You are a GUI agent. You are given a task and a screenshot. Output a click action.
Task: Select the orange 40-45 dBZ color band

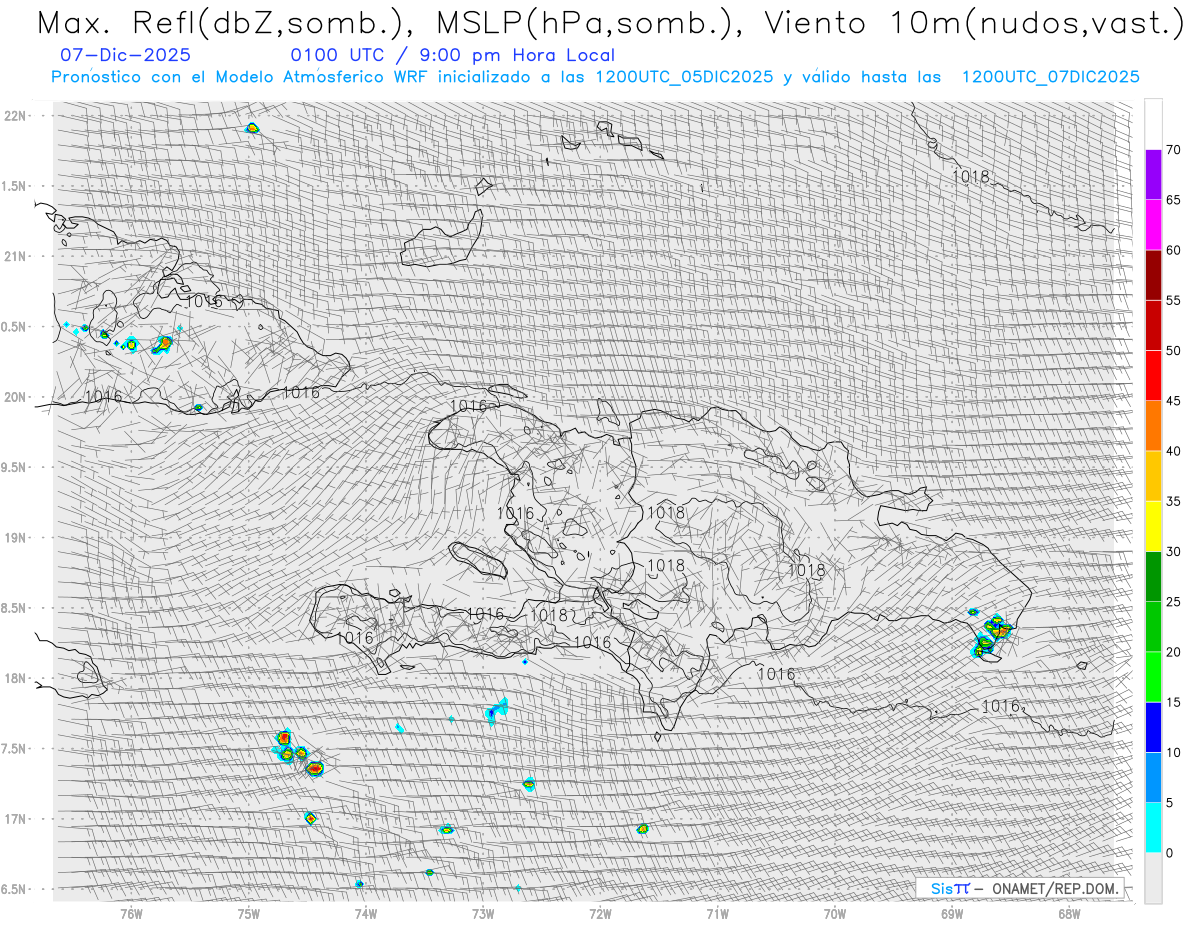click(x=1153, y=426)
